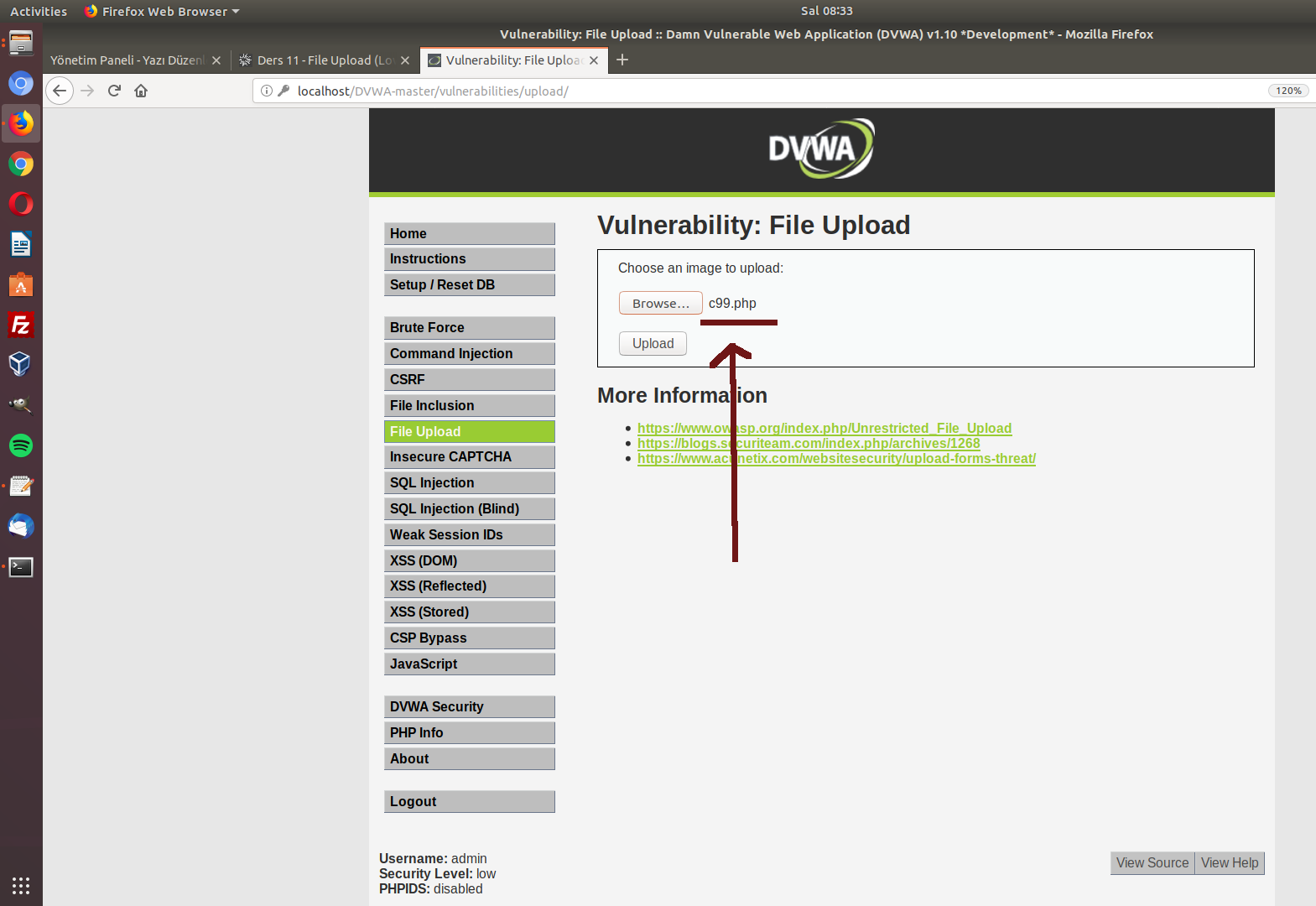The image size is (1316, 906).
Task: Open Opera browser from the dock
Action: (21, 204)
